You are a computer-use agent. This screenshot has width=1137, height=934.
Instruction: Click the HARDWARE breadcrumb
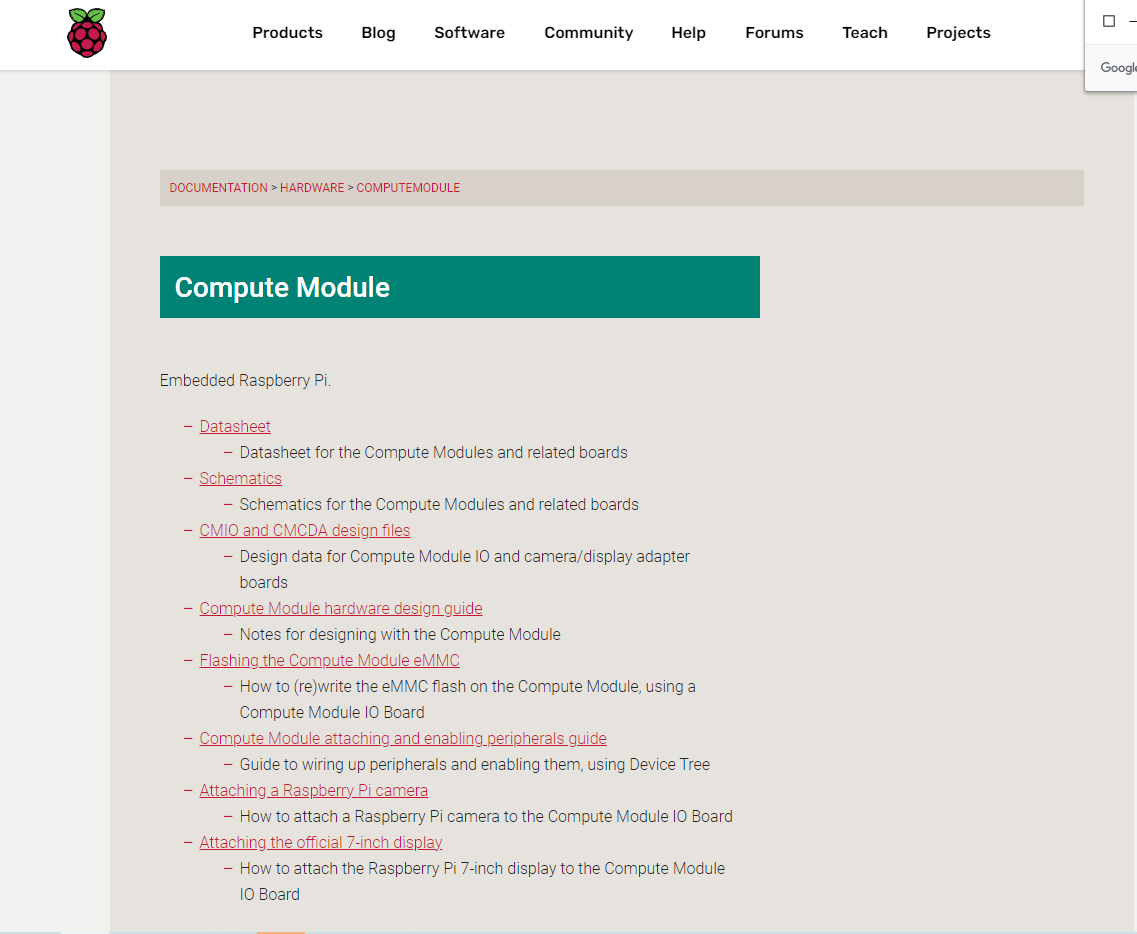pyautogui.click(x=312, y=188)
